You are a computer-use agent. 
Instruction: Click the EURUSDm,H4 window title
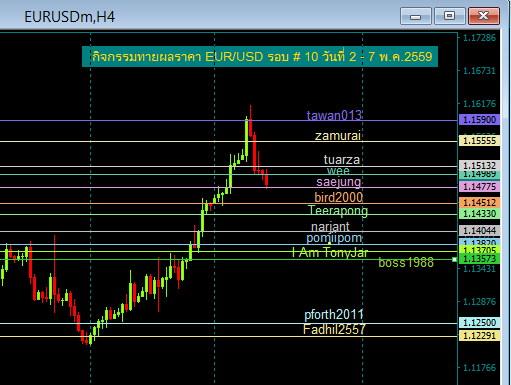[70, 17]
